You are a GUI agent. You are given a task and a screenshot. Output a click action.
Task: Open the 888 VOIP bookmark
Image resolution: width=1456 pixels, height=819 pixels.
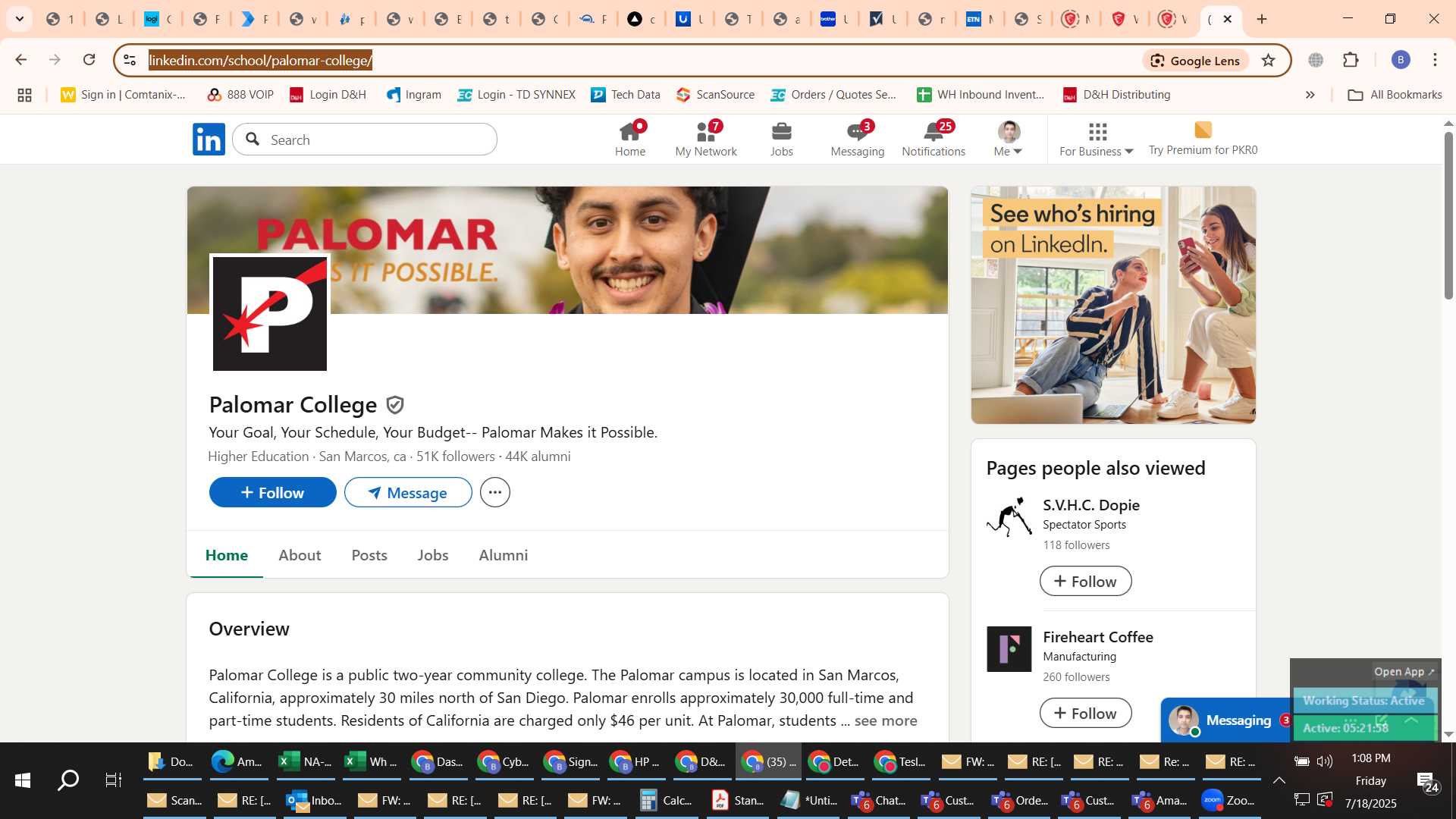(x=240, y=95)
